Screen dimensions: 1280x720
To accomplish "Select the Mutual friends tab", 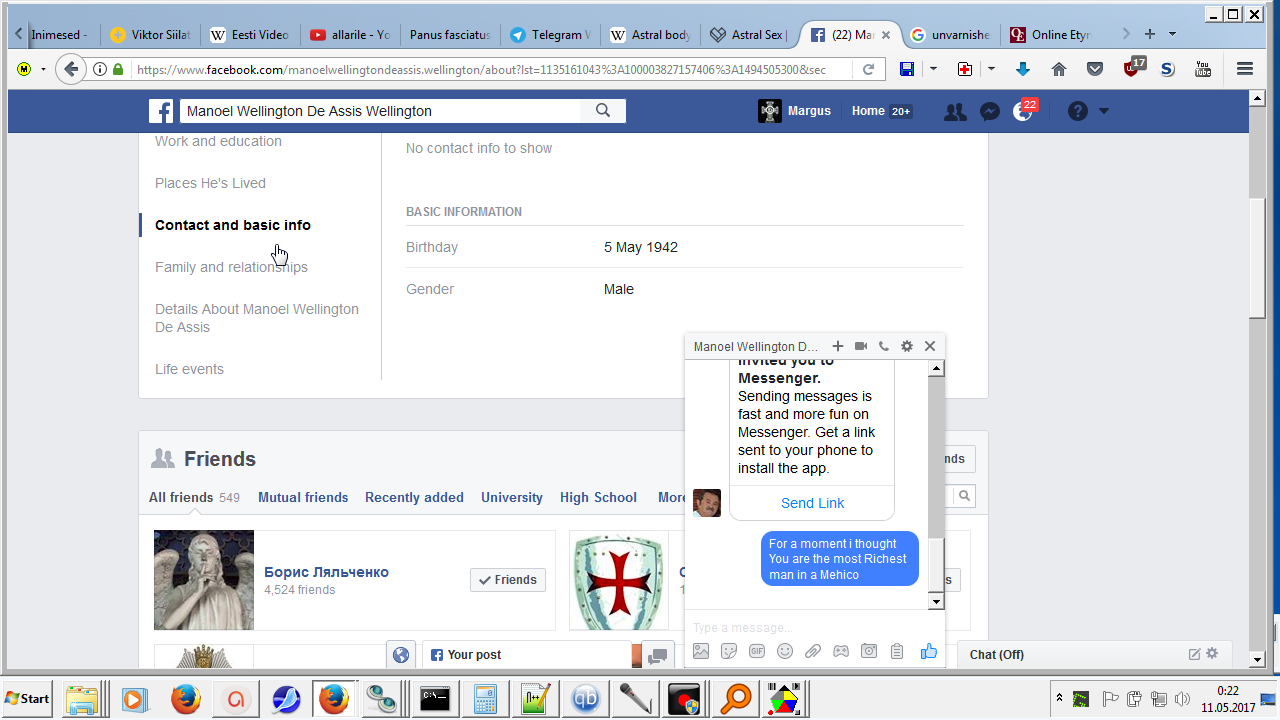I will coord(303,497).
